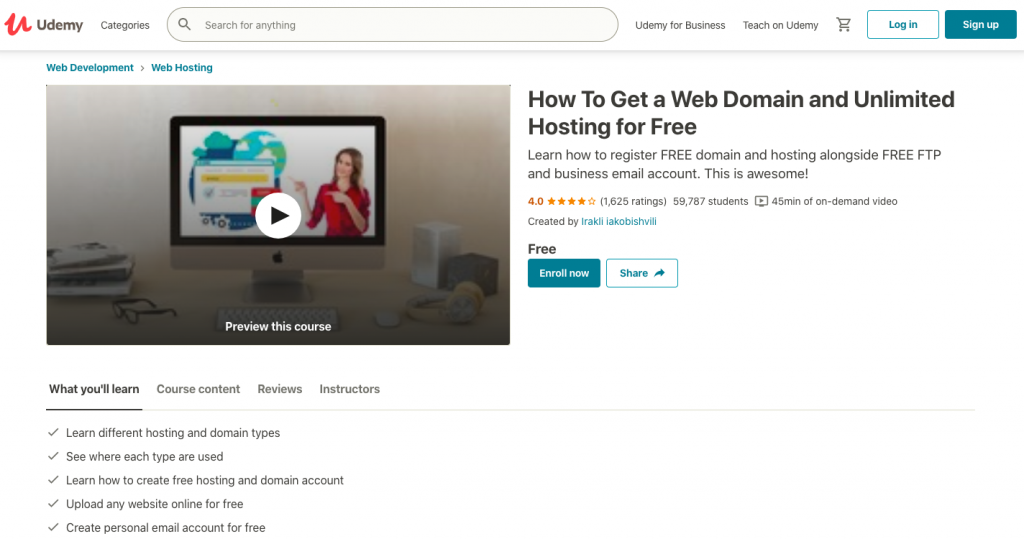Screen dimensions: 1024x539
Task: Click the on-demand video icon
Action: click(x=761, y=201)
